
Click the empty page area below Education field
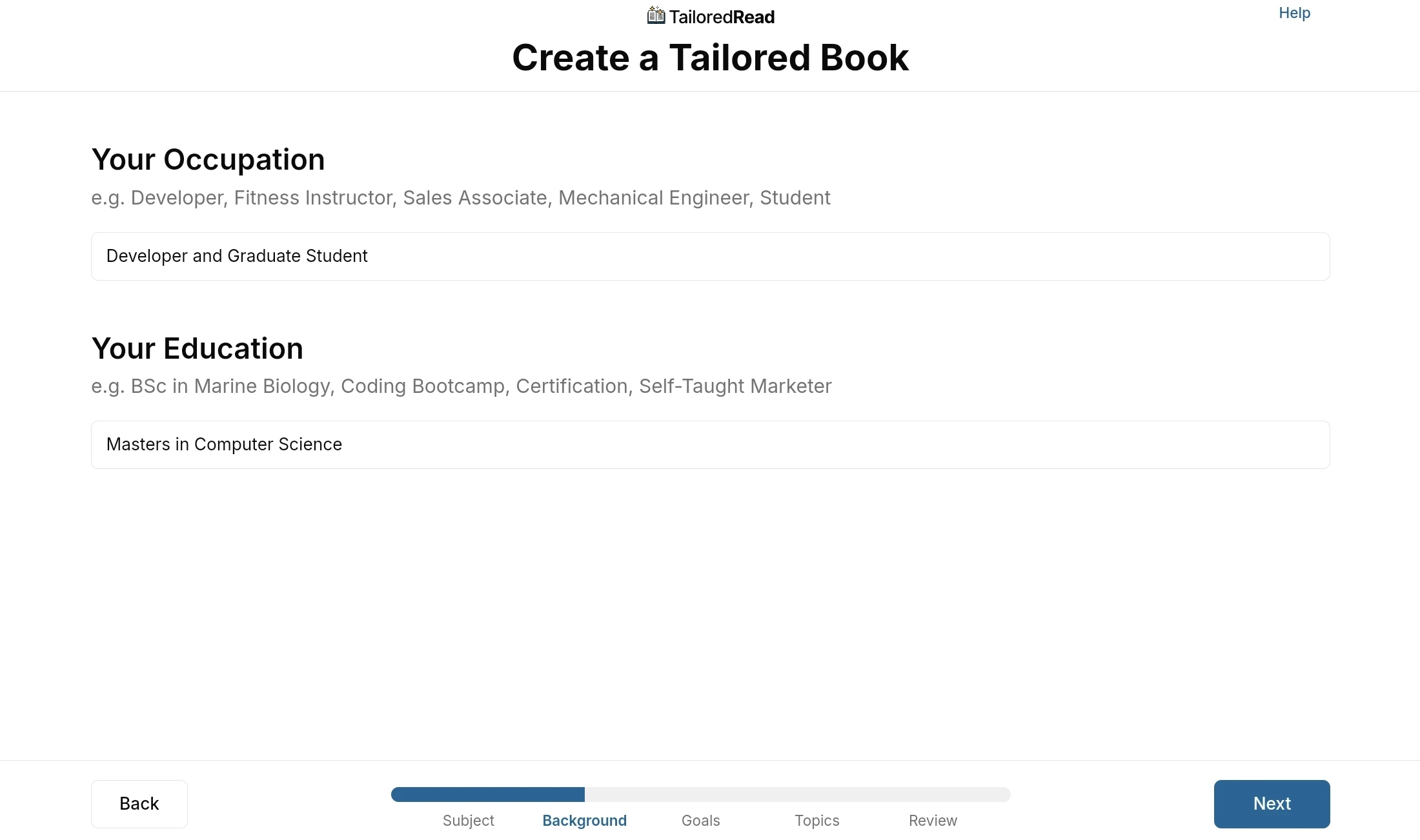click(710, 613)
